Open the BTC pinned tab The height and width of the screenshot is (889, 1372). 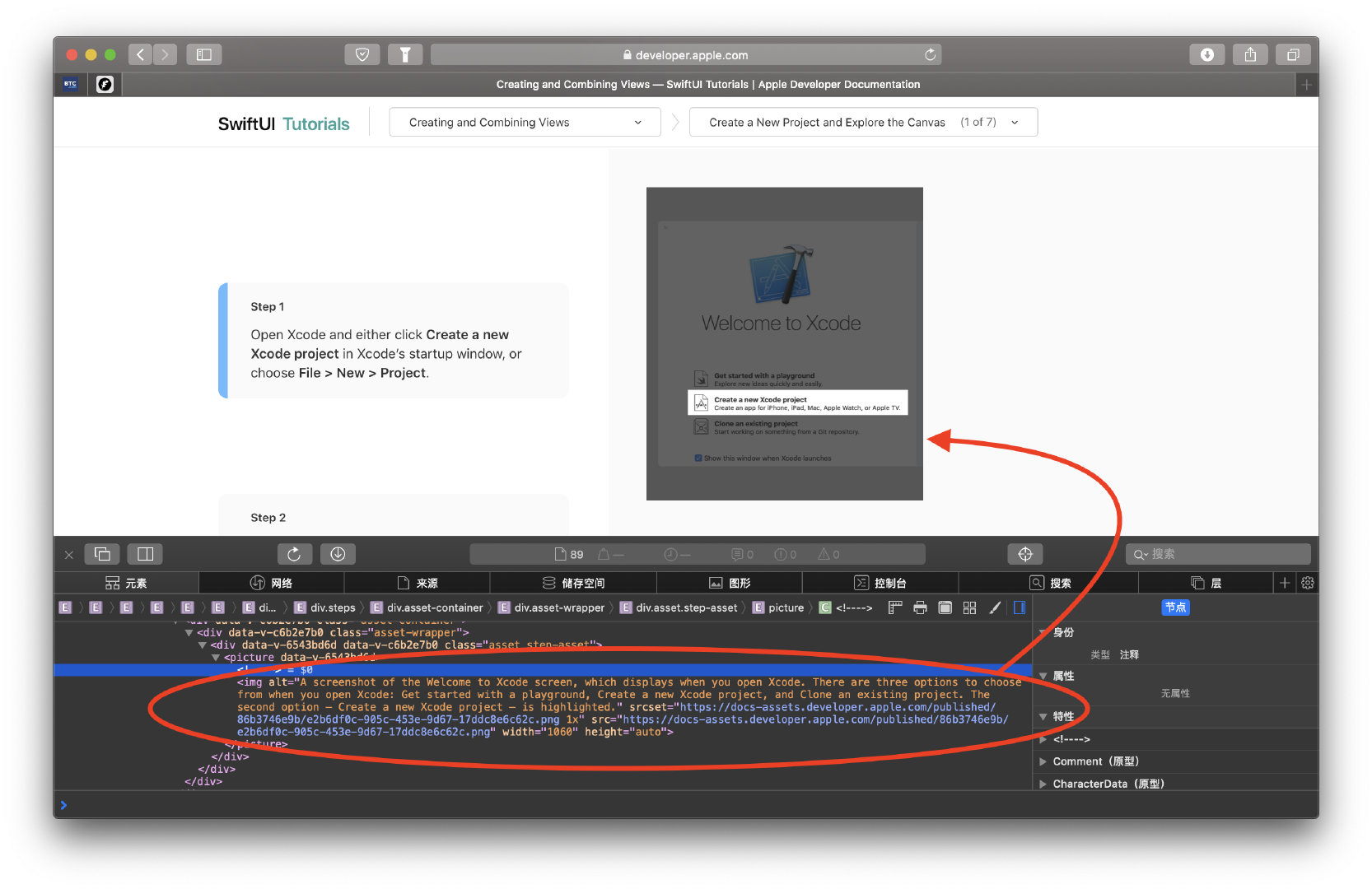(71, 84)
